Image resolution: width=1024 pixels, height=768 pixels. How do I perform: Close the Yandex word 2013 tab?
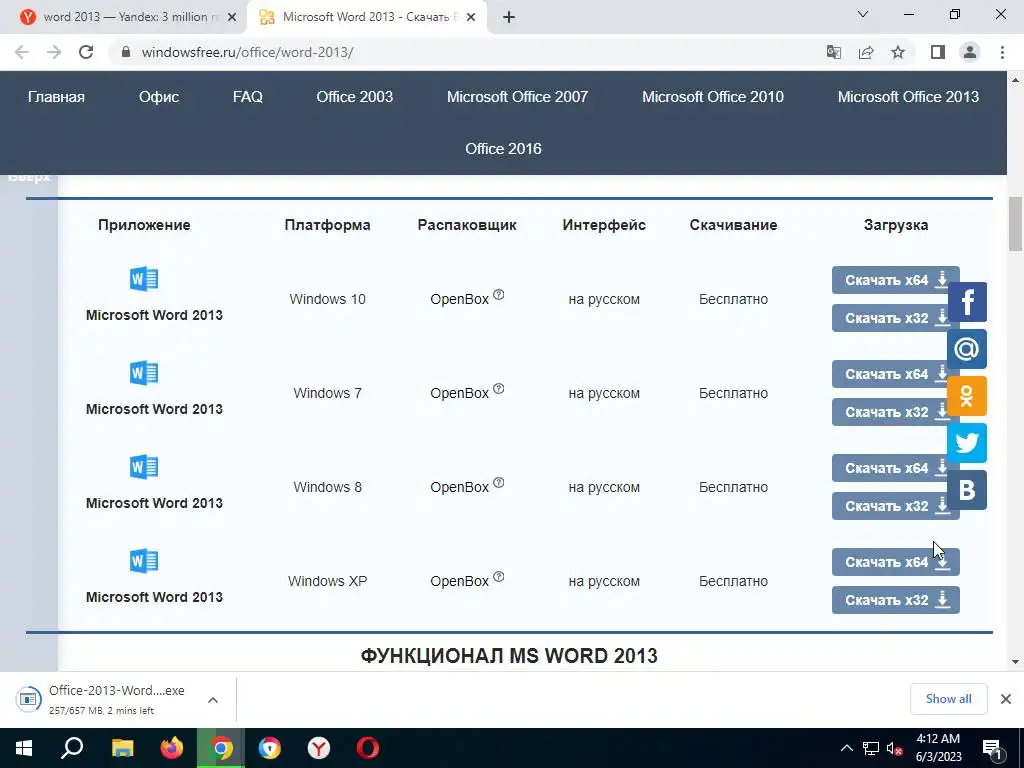pyautogui.click(x=232, y=18)
